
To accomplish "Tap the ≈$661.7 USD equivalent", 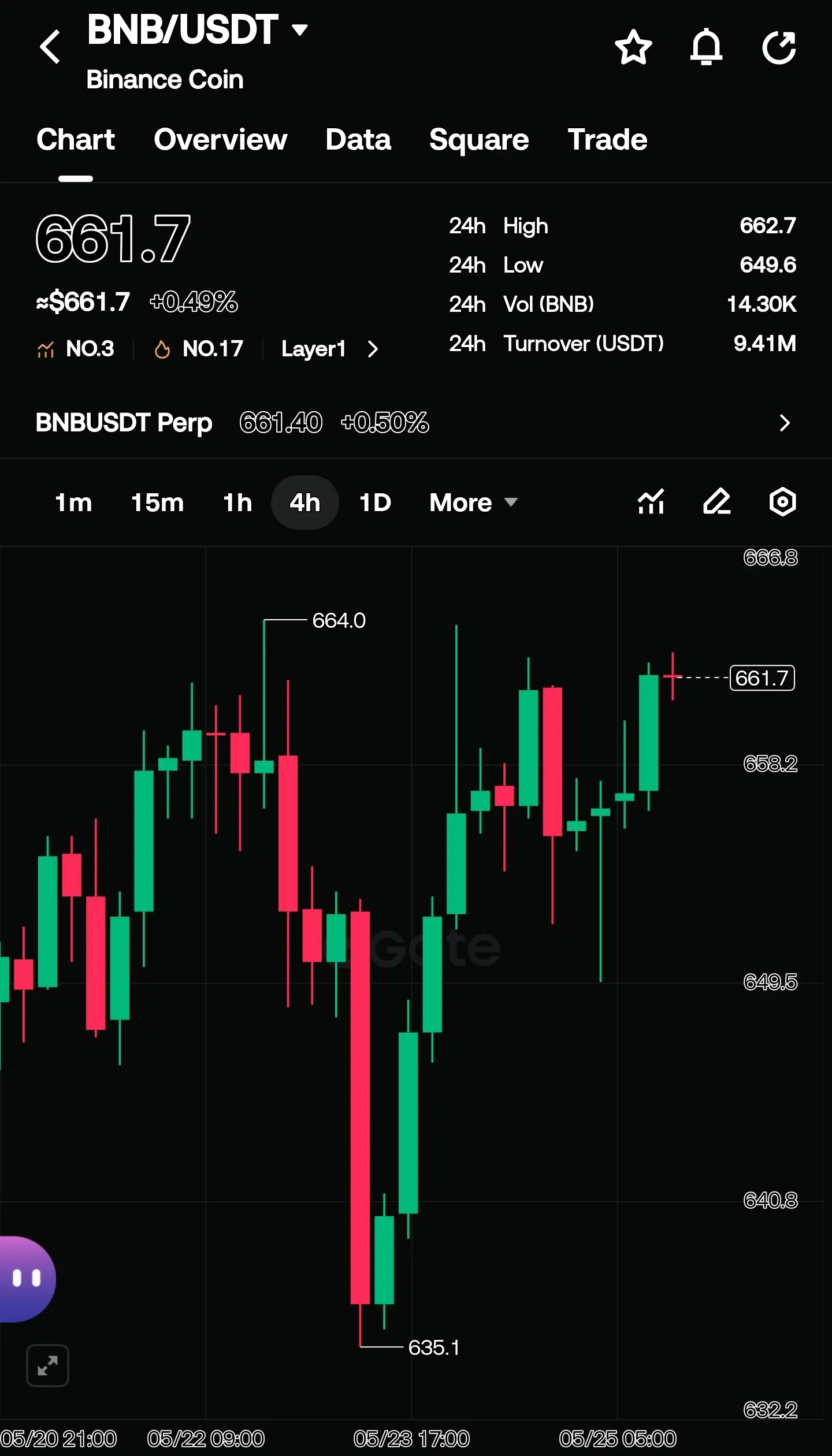I will tap(83, 301).
